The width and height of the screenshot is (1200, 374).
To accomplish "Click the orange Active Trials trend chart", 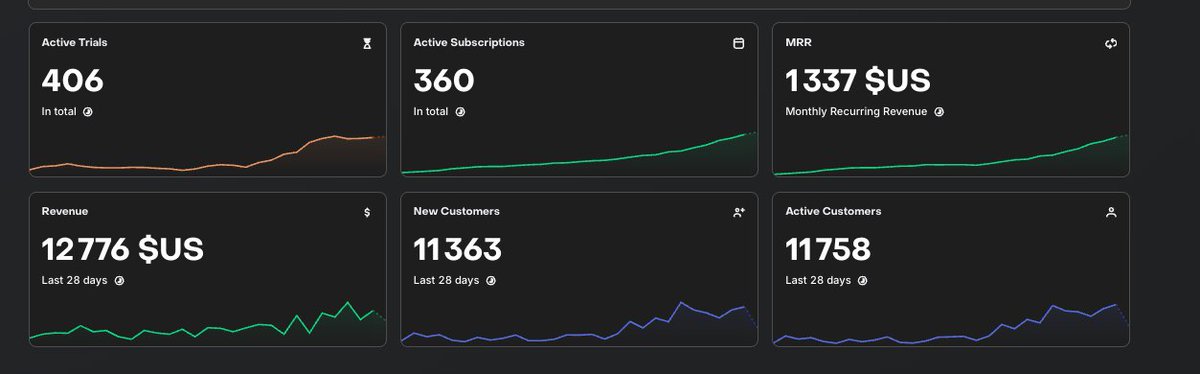I will [208, 155].
